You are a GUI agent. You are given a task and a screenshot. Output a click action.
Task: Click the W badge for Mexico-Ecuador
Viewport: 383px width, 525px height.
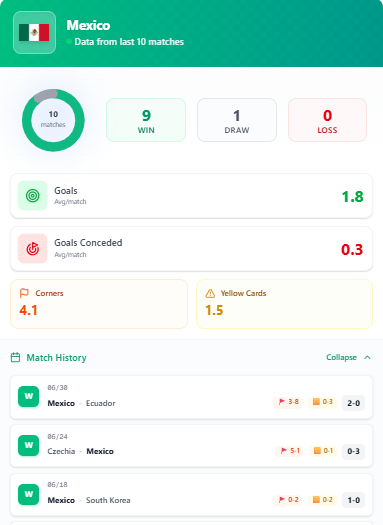(x=28, y=396)
